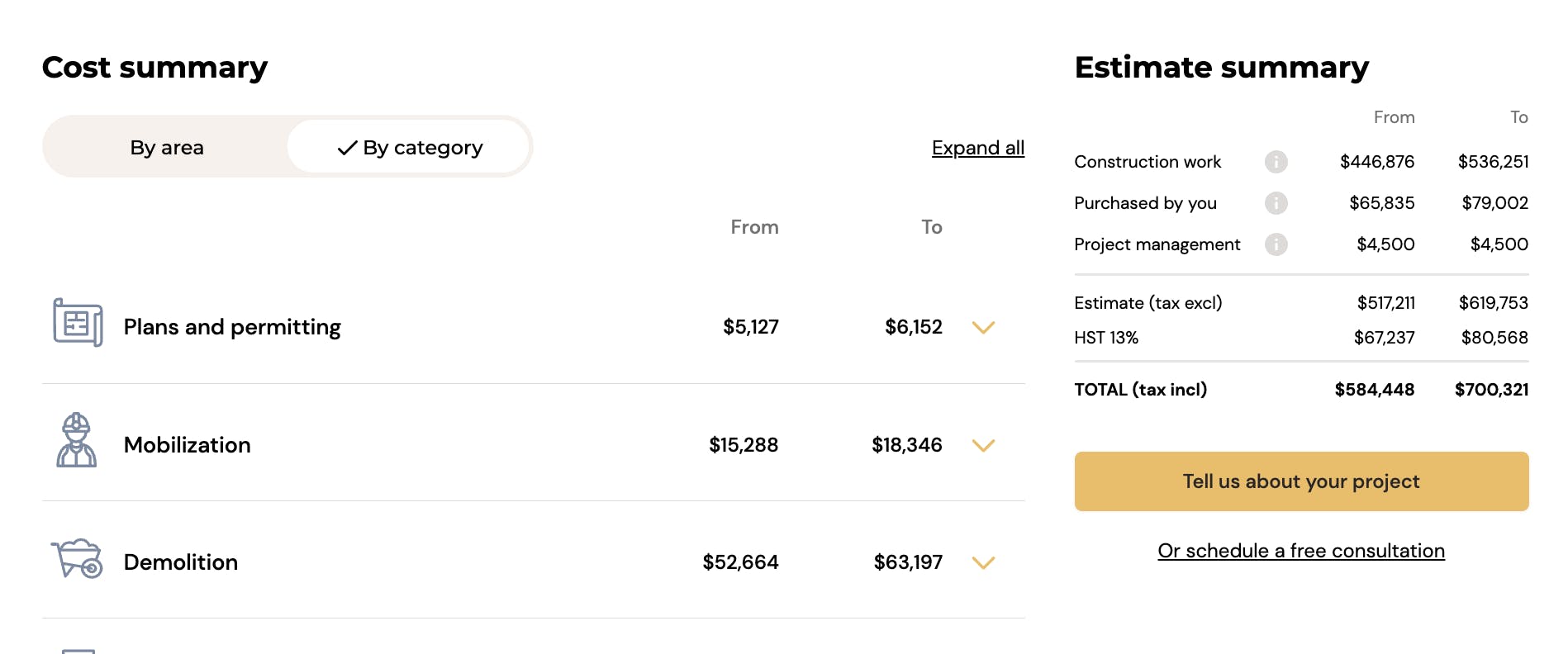The image size is (1568, 654).
Task: Click the Plans and permitting blueprint icon
Action: click(78, 323)
